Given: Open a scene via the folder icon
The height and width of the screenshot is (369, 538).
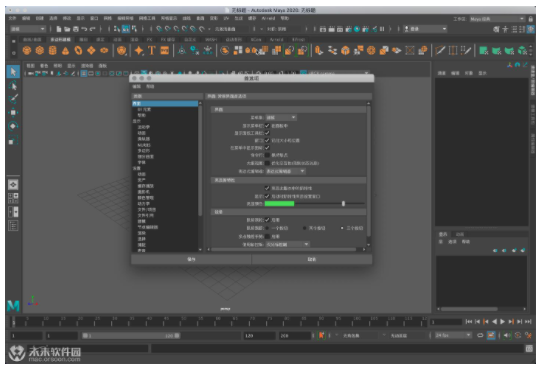Looking at the screenshot, I should point(67,29).
